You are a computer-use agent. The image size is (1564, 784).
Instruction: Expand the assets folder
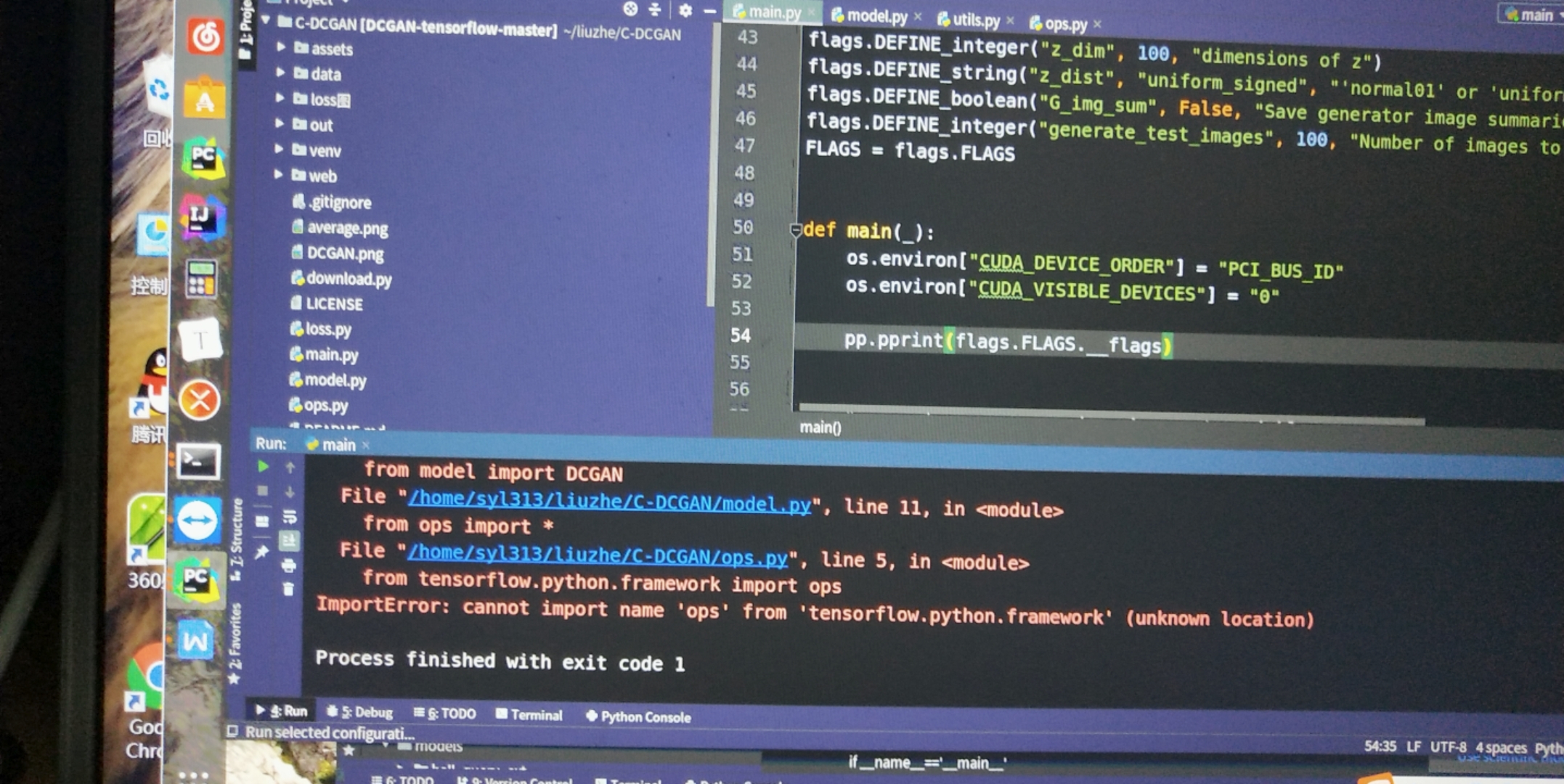[281, 47]
